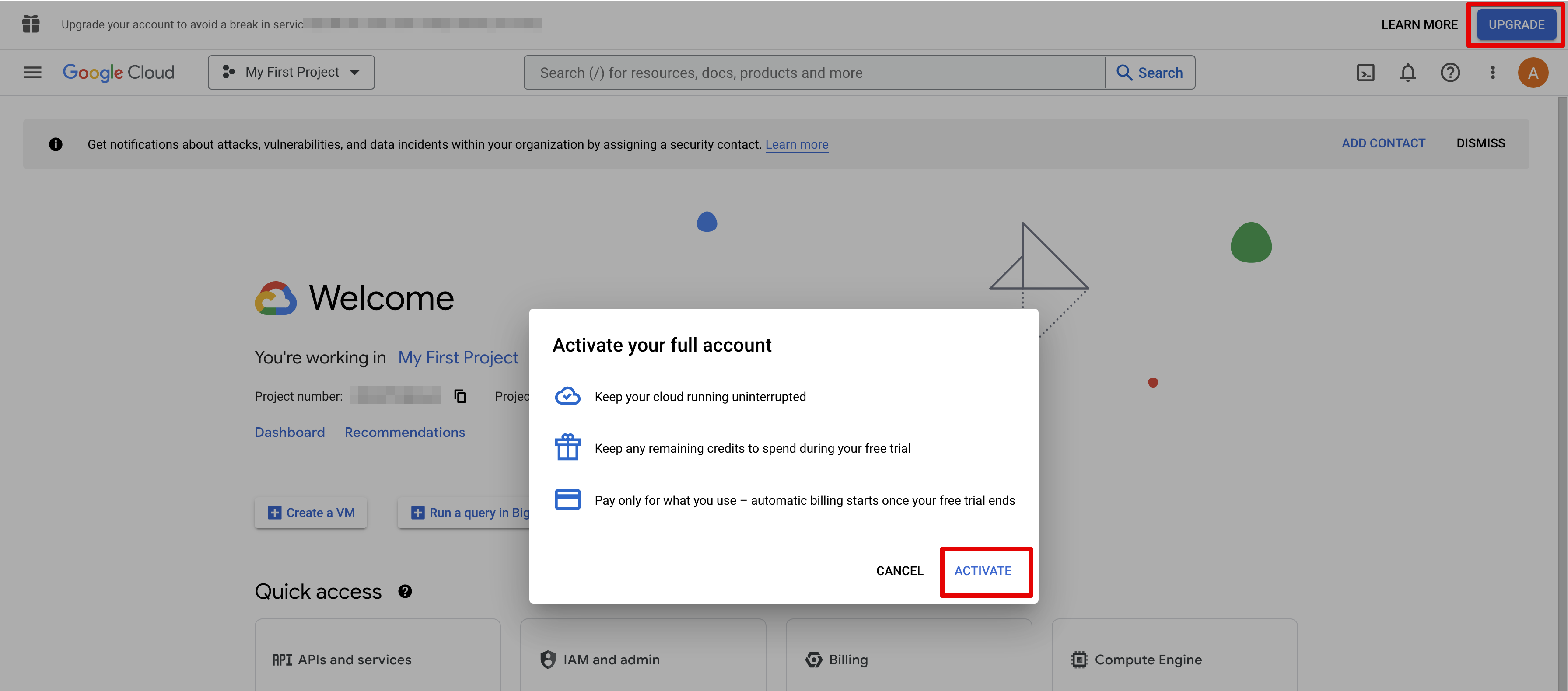Open the account avatar A
This screenshot has width=1568, height=691.
coord(1533,73)
